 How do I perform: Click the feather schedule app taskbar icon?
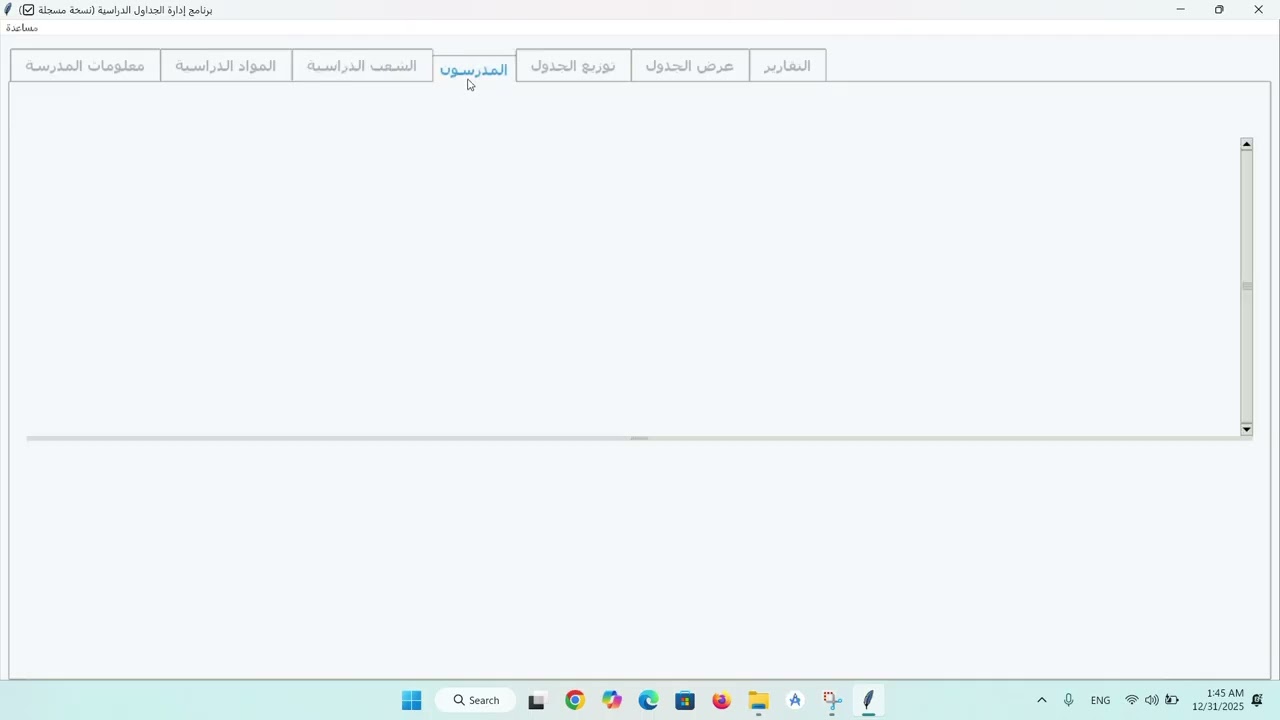click(869, 700)
